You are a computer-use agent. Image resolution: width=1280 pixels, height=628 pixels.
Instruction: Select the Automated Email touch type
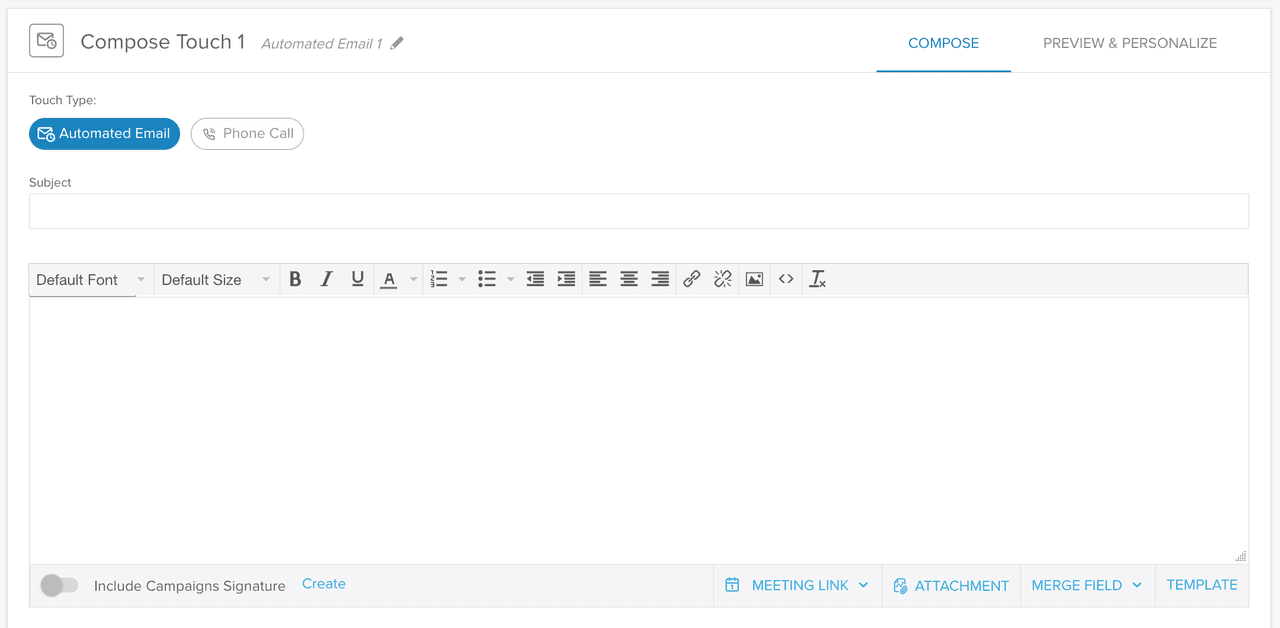(x=104, y=133)
